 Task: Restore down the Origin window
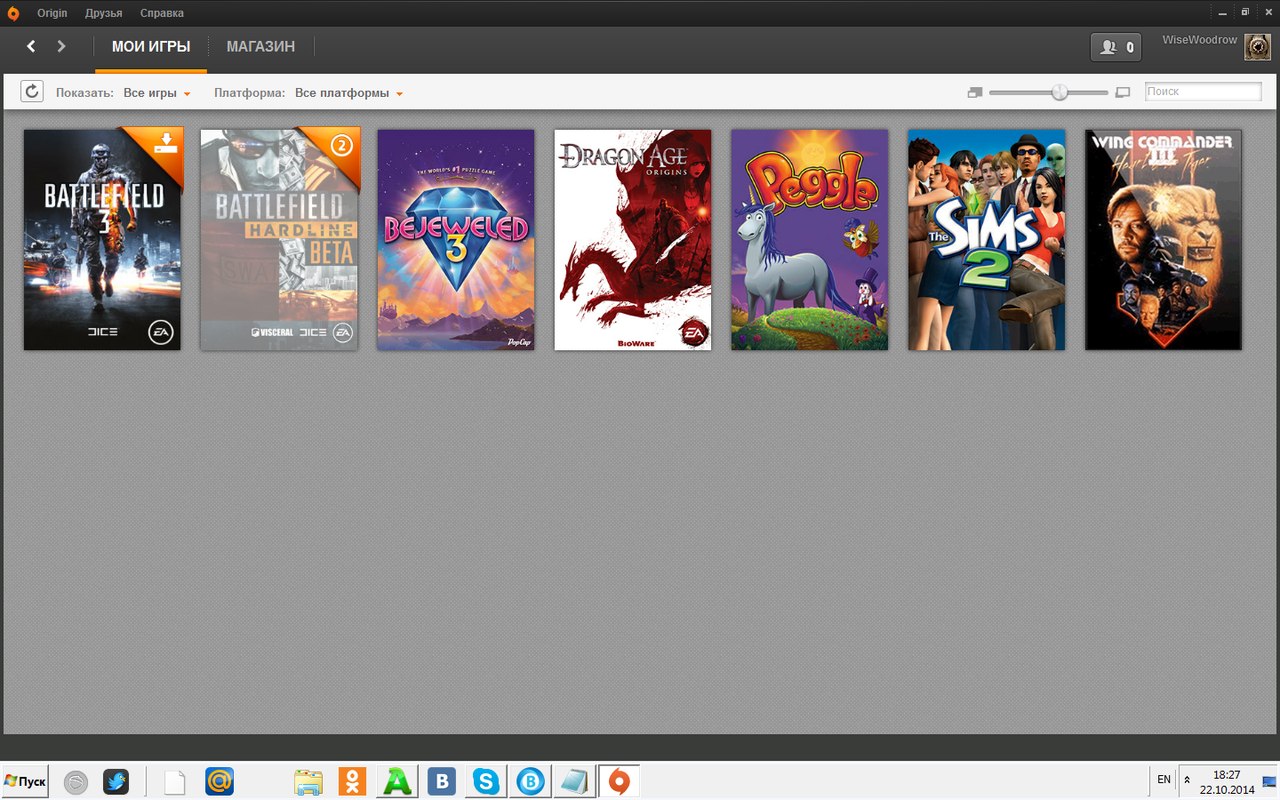1245,12
